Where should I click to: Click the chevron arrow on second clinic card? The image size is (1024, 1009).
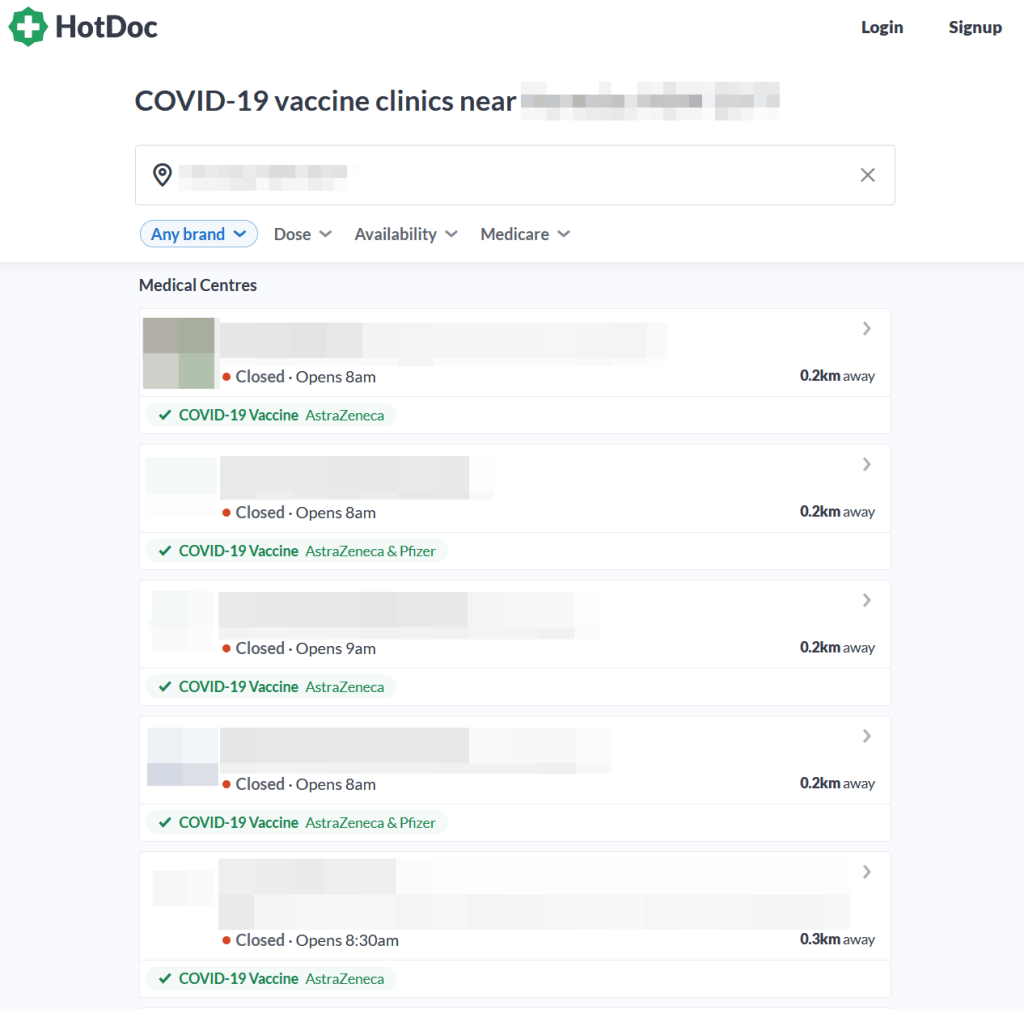click(866, 465)
